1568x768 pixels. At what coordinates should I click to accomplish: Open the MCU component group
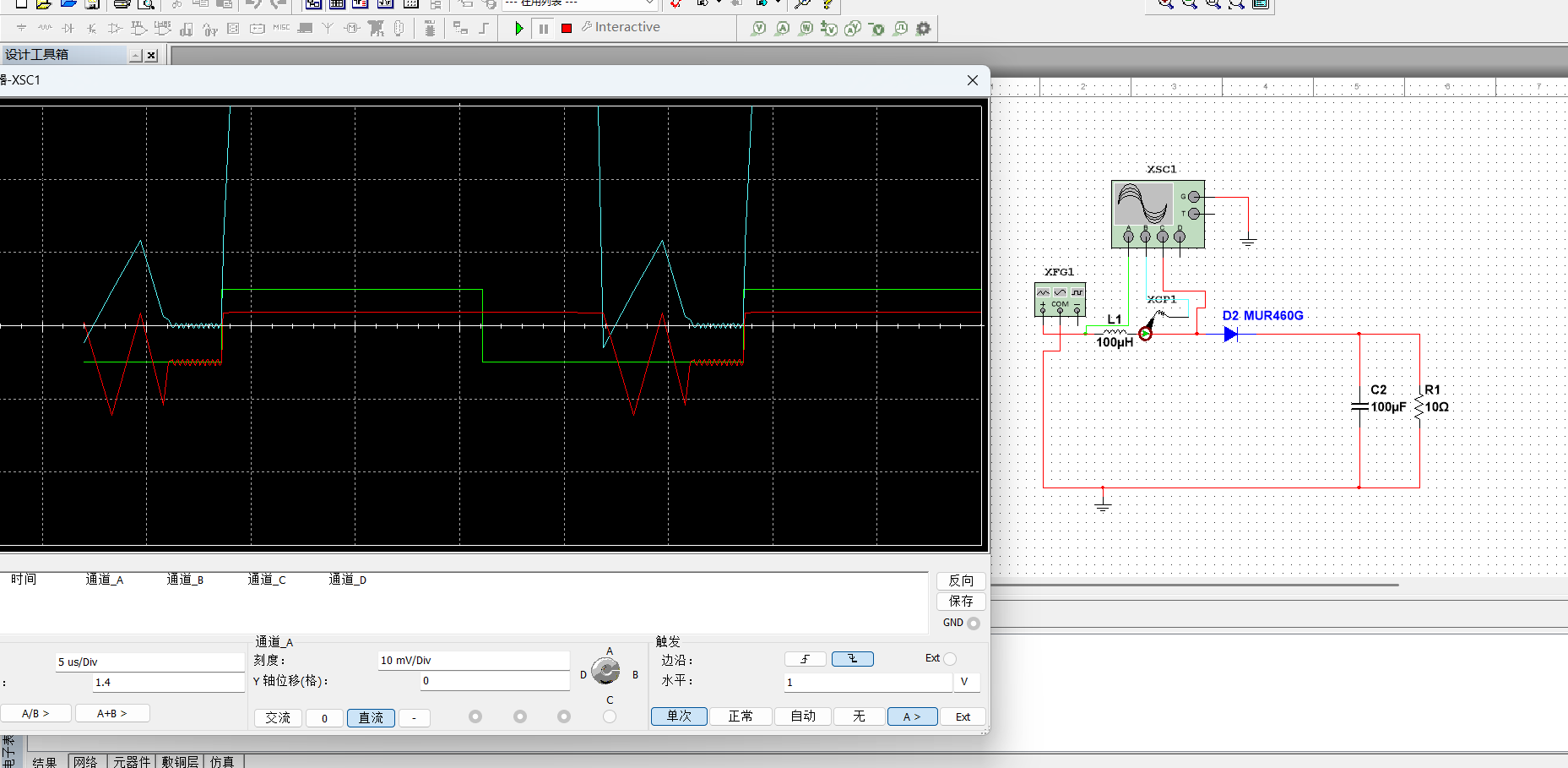[430, 28]
